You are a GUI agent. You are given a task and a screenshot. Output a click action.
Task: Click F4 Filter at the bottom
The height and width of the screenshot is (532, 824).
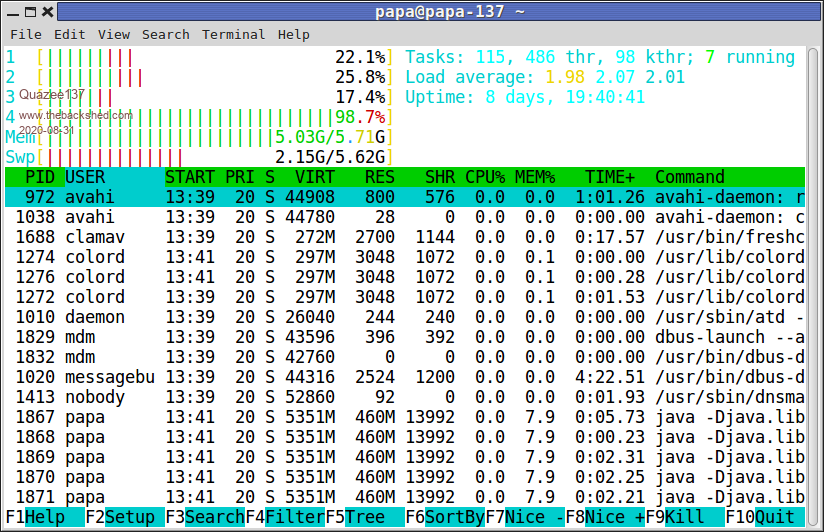[285, 517]
